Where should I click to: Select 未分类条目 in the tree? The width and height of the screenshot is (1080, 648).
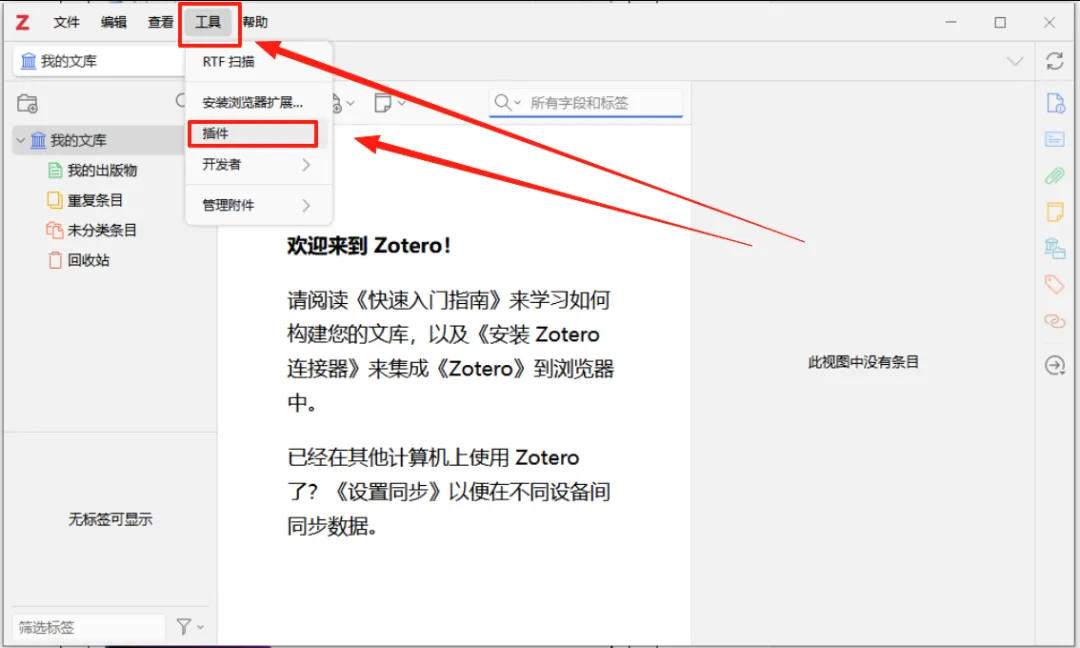click(x=102, y=230)
